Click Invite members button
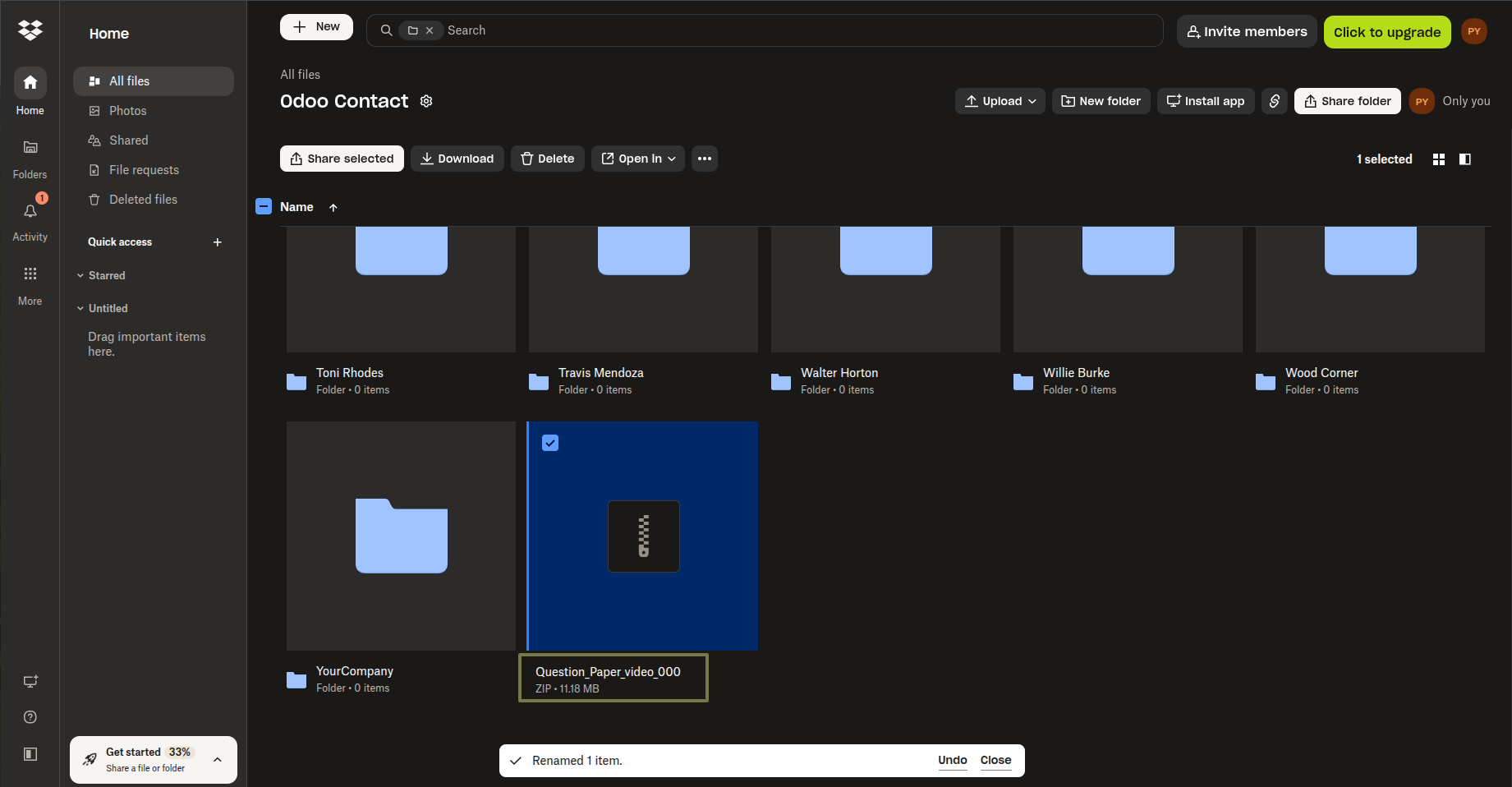This screenshot has height=787, width=1512. point(1247,31)
